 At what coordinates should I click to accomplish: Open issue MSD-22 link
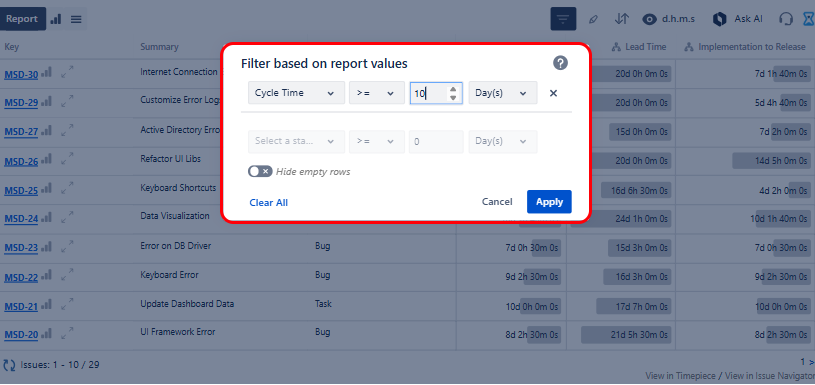click(21, 278)
